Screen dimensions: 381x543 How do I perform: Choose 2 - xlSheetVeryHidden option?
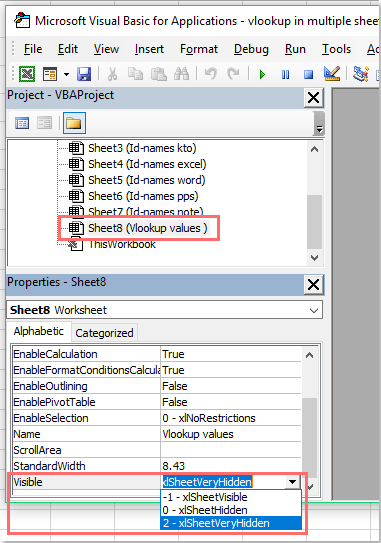[231, 523]
